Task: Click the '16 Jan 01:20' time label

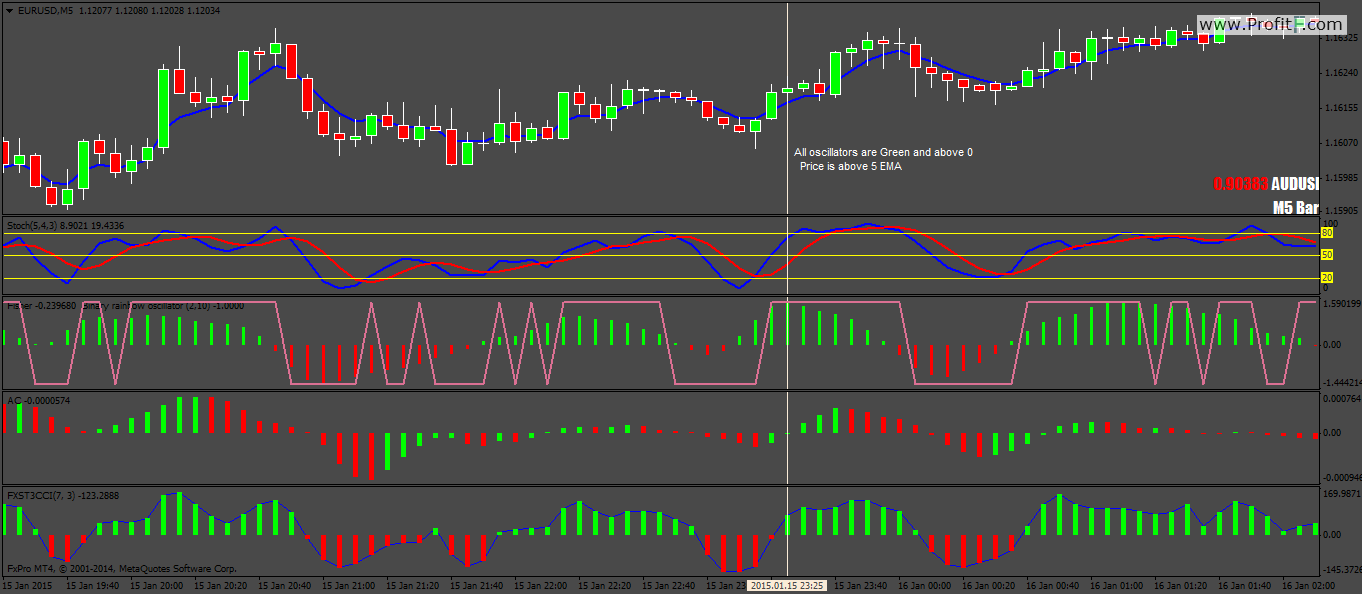Action: (1181, 585)
